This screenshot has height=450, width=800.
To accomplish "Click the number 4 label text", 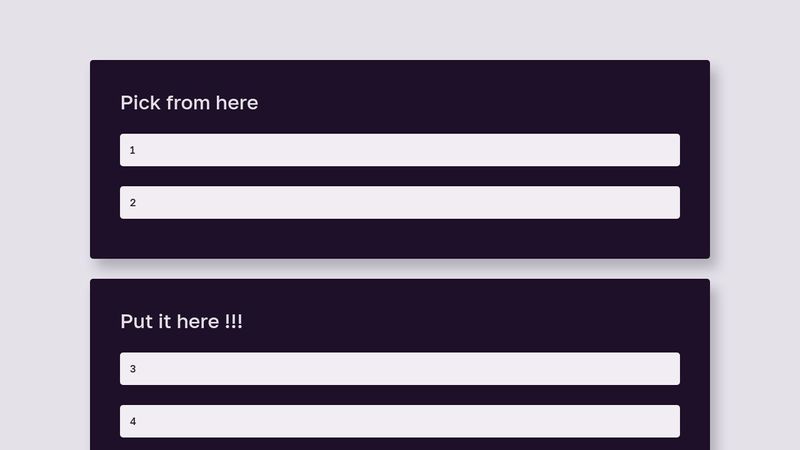I will [132, 422].
